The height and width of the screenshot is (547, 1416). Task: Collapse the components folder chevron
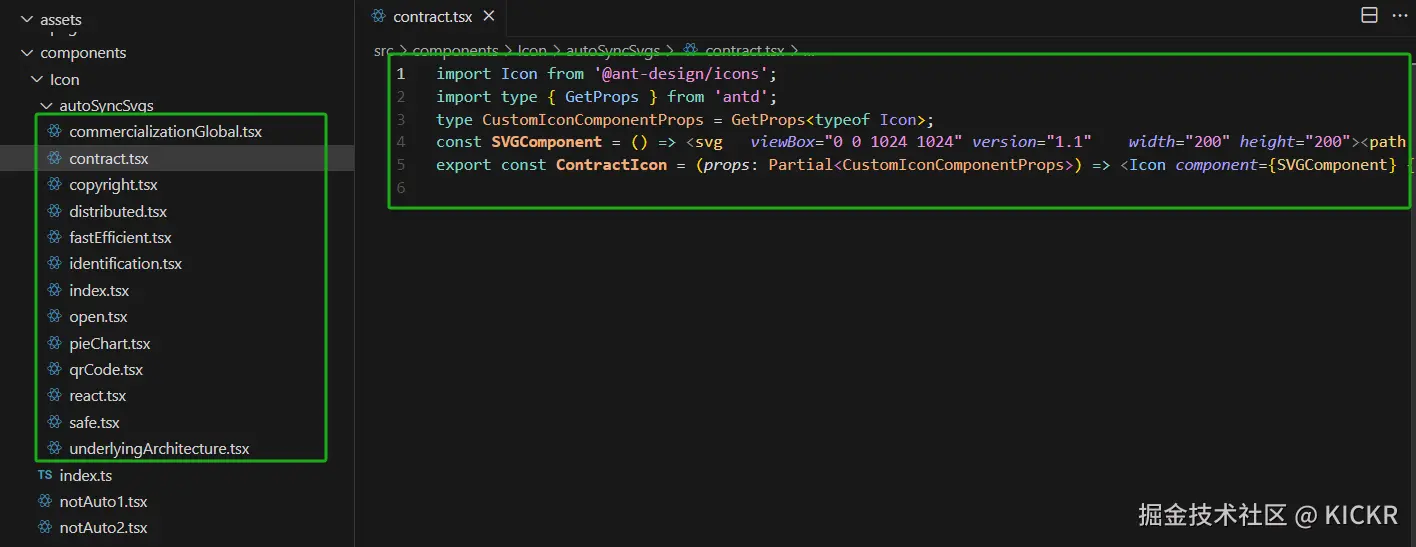tap(26, 53)
